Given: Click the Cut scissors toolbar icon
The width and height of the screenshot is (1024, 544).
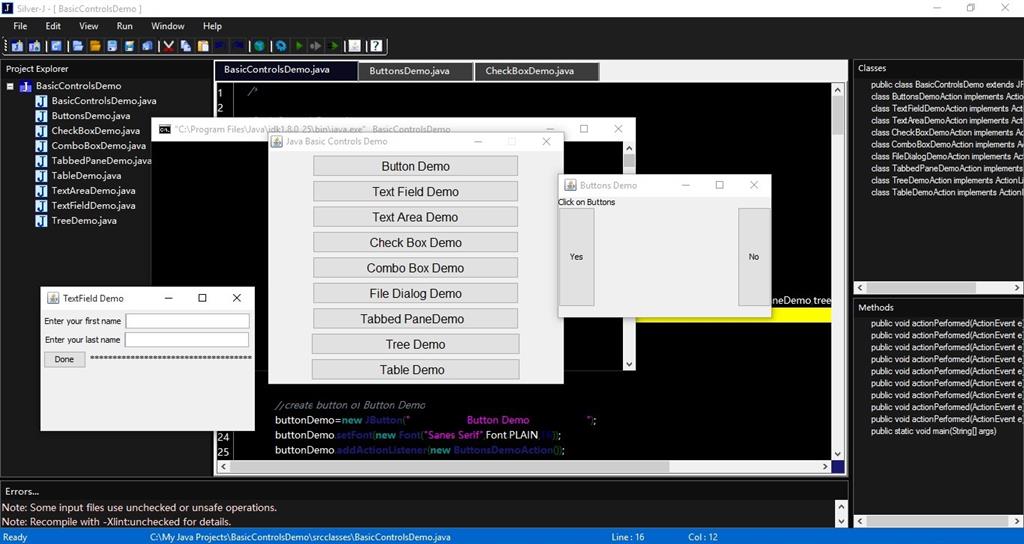Looking at the screenshot, I should 169,46.
